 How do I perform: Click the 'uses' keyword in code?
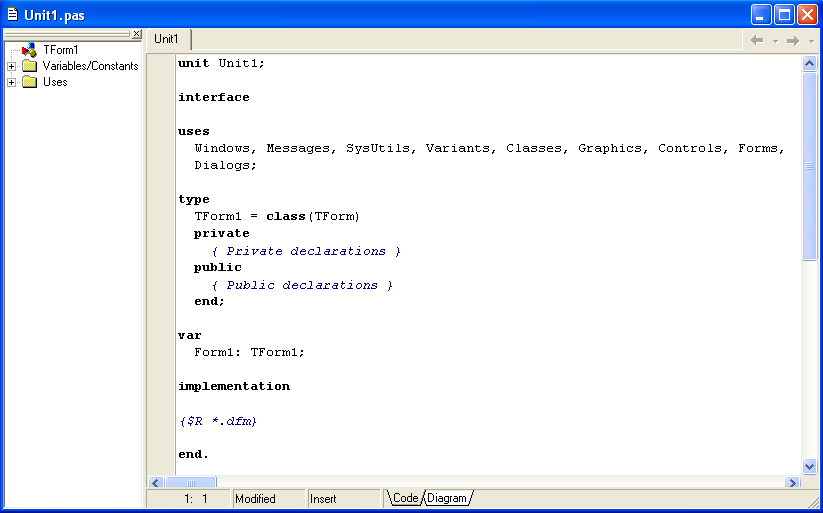click(194, 131)
